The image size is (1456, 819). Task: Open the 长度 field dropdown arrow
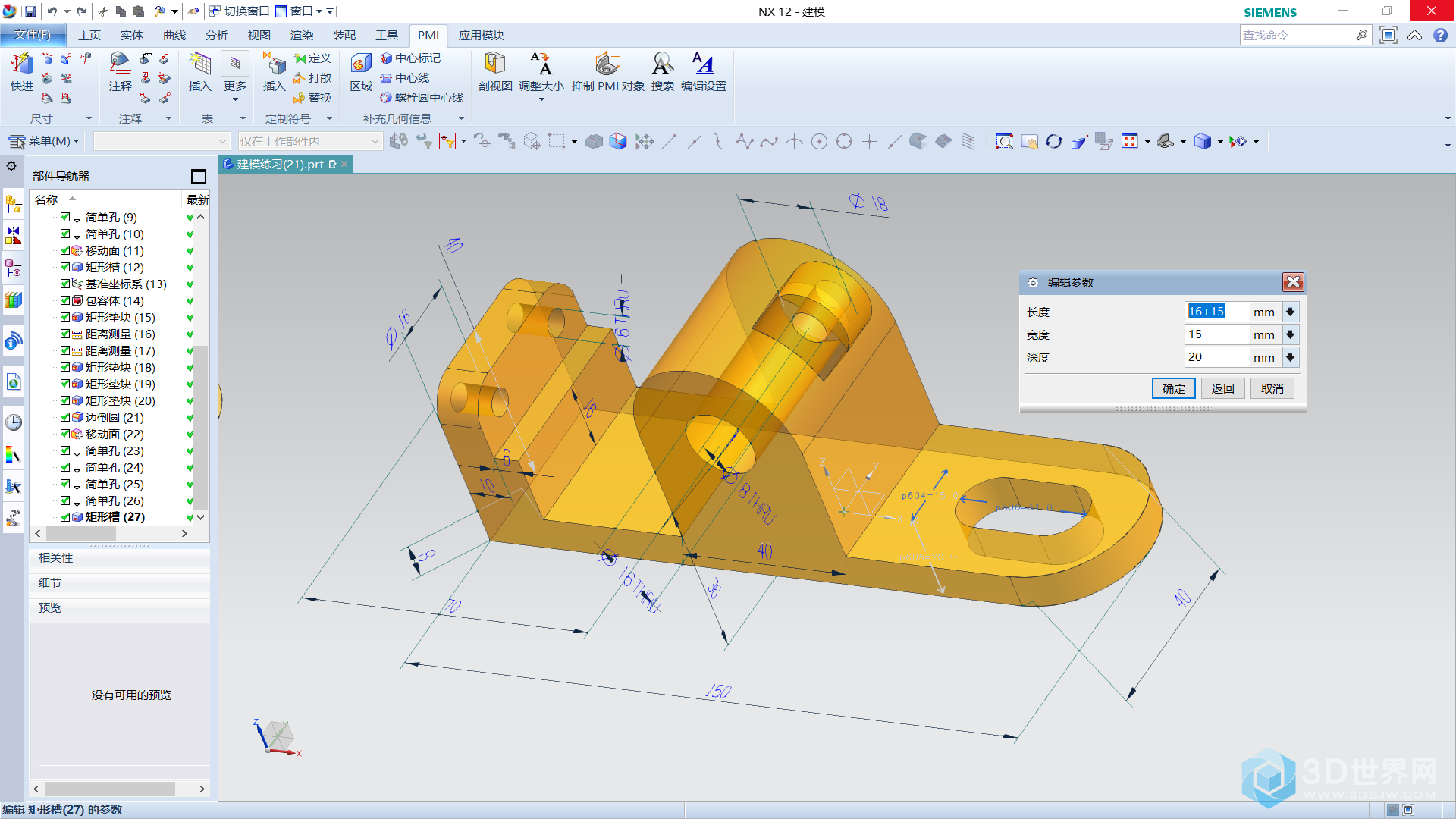pyautogui.click(x=1290, y=312)
